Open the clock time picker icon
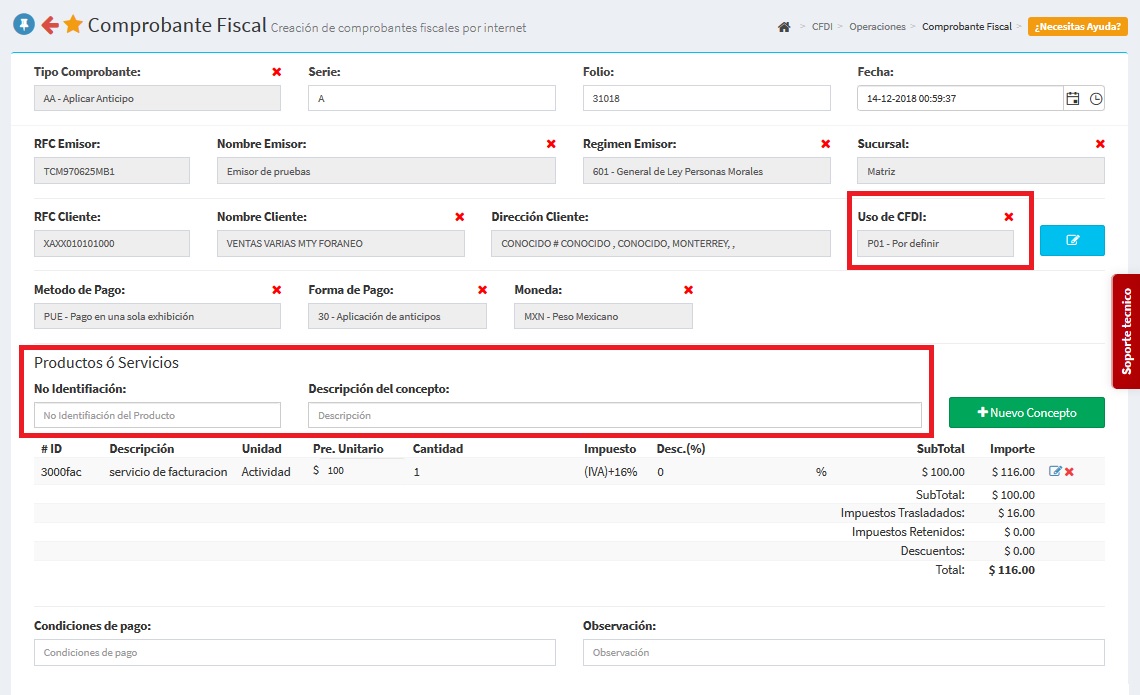Screen dimensions: 1140x695 coord(1096,99)
